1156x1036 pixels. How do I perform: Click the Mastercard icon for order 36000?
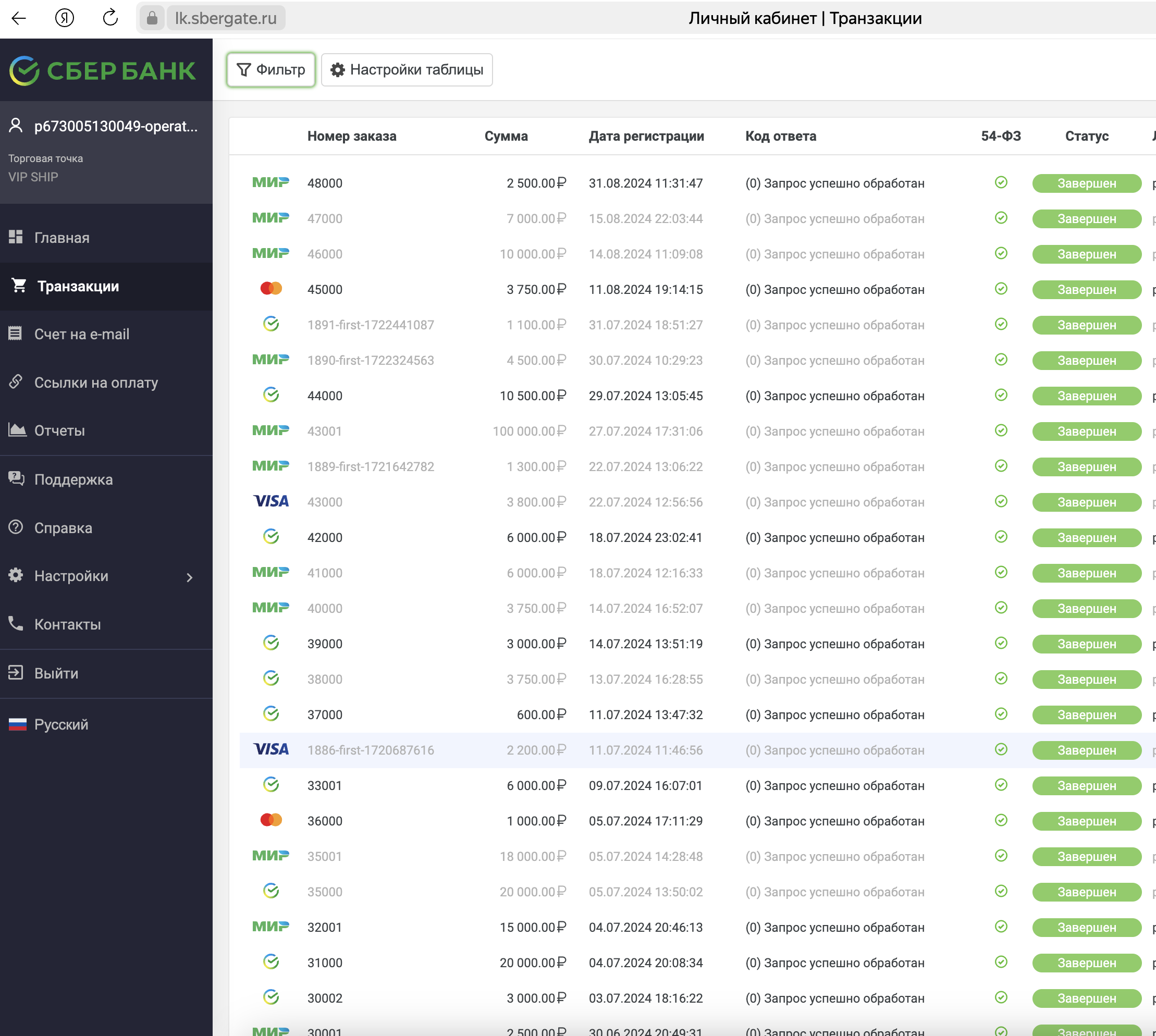271,820
